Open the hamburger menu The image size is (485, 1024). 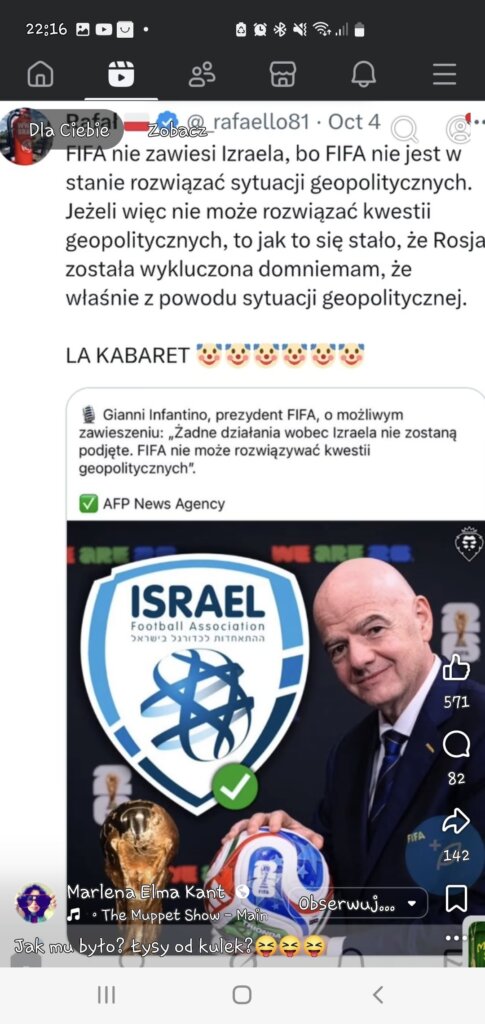coord(445,74)
